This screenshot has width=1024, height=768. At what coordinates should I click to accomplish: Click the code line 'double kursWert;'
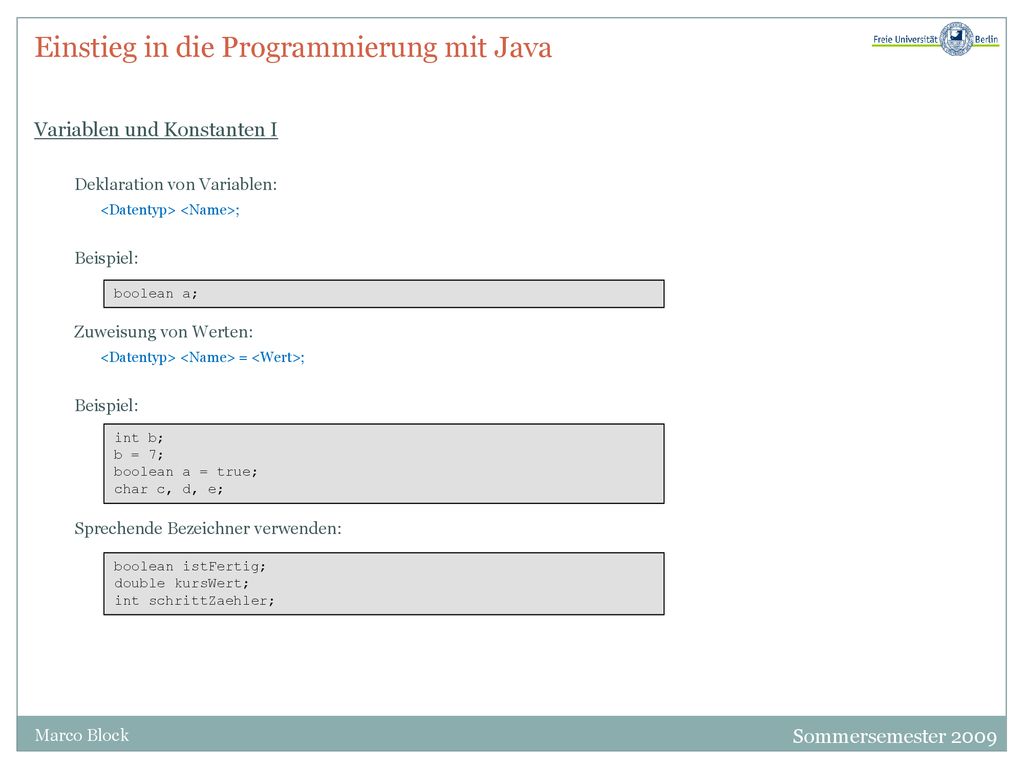(182, 583)
